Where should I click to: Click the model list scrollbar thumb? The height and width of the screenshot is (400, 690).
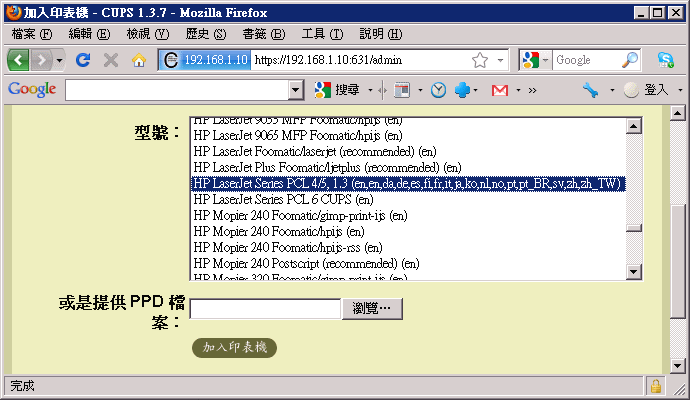634,228
